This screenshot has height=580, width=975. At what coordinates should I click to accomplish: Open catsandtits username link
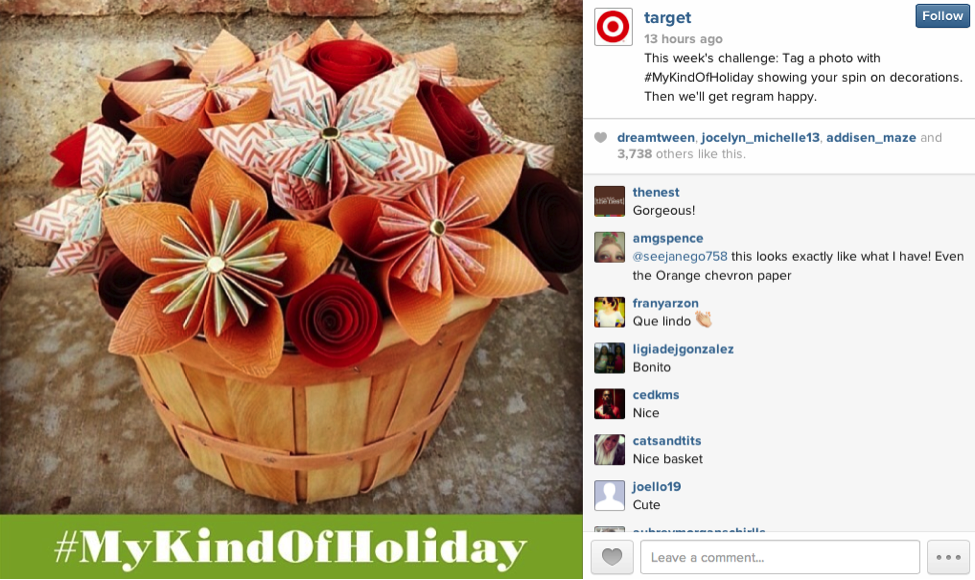coord(667,441)
